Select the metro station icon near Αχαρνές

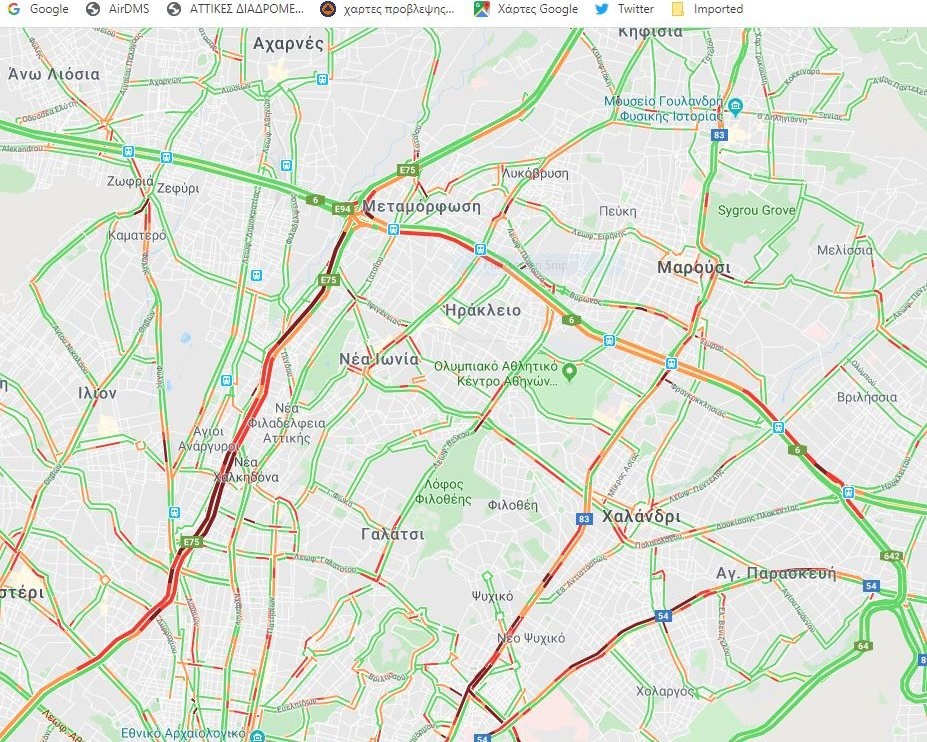click(322, 79)
